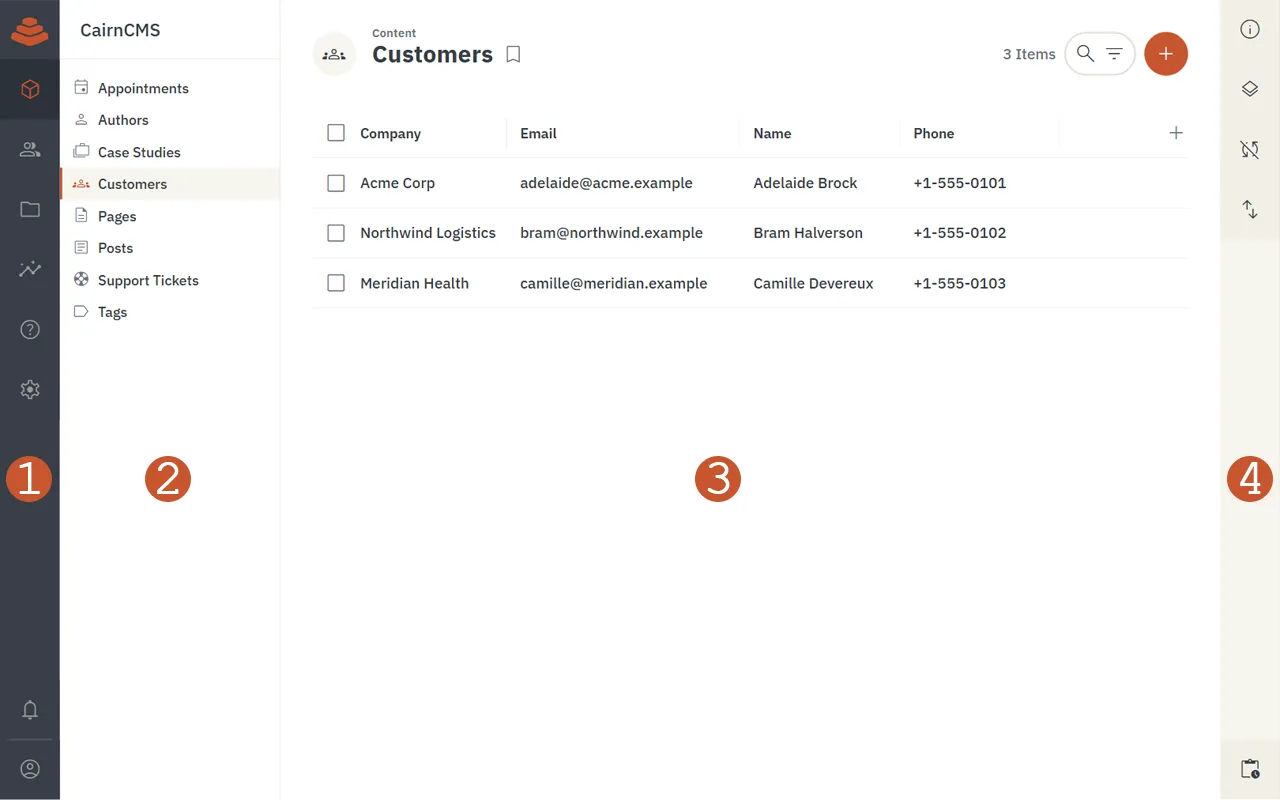Open the User Directory people icon

point(30,150)
